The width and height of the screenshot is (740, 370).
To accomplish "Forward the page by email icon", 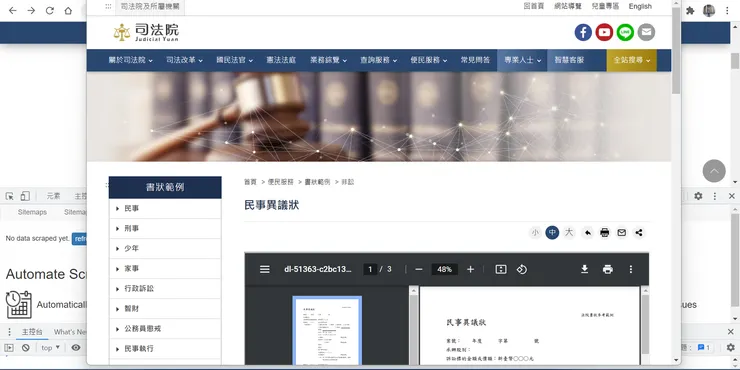I will click(x=622, y=233).
